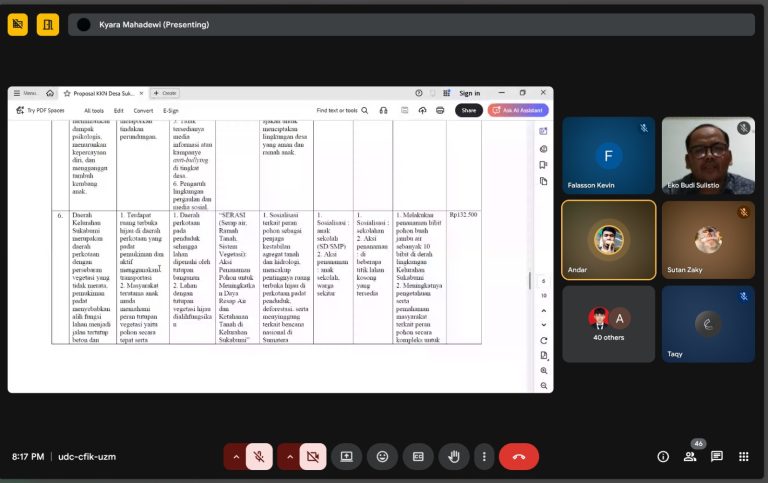
Task: Toggle closed captions button
Action: pyautogui.click(x=418, y=457)
